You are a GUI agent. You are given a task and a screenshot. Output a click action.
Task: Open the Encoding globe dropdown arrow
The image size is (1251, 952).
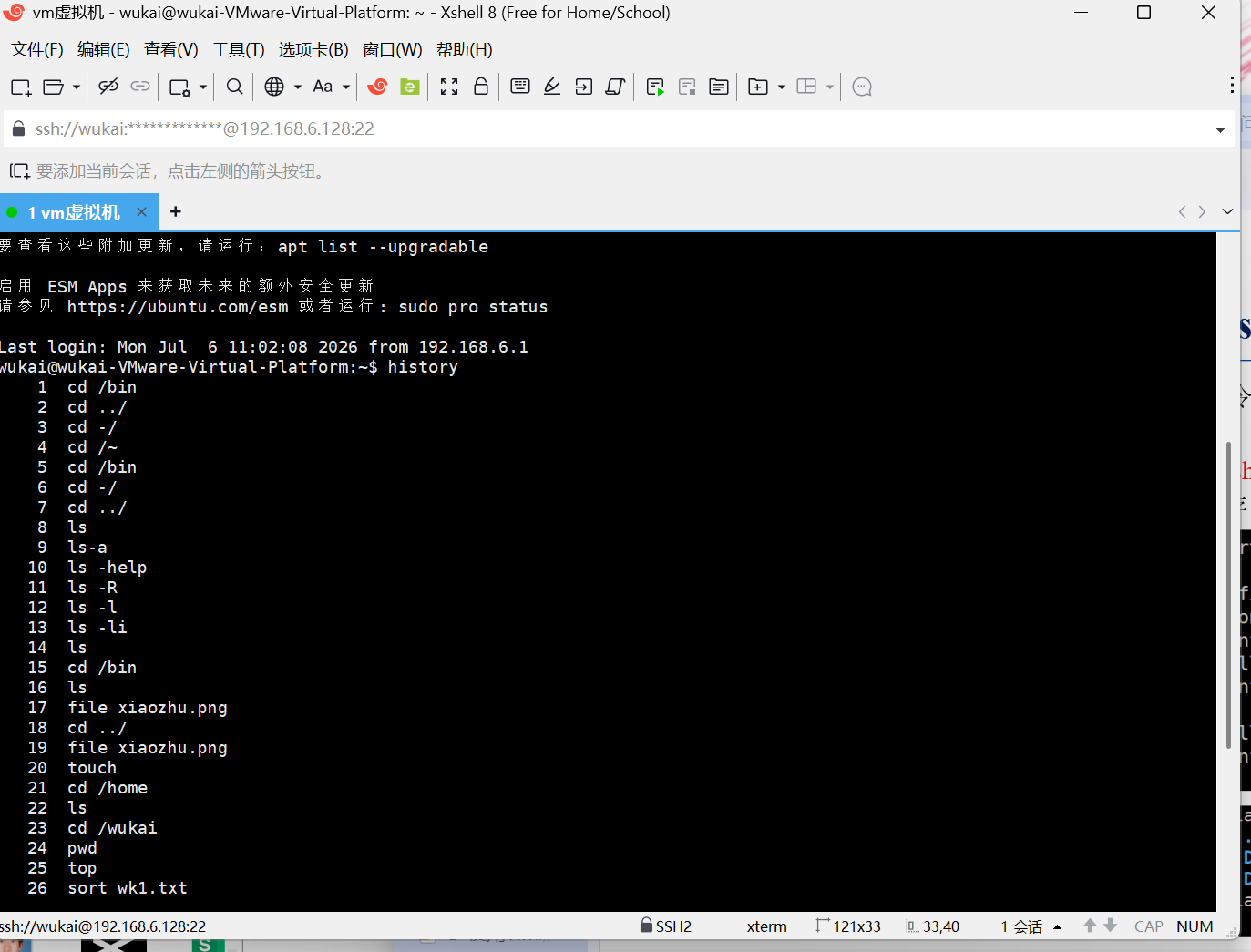(x=298, y=87)
